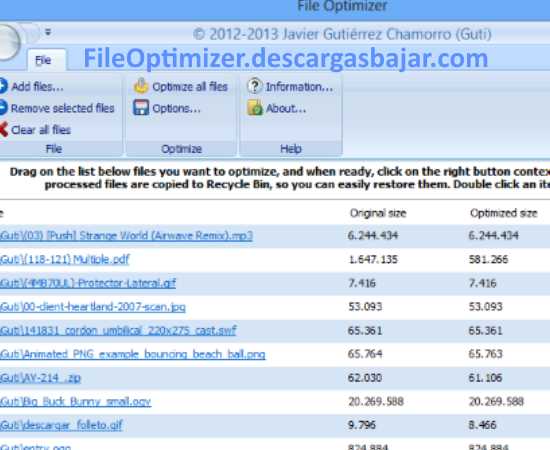
Task: Select optimized size value 581.266
Action: pos(488,259)
